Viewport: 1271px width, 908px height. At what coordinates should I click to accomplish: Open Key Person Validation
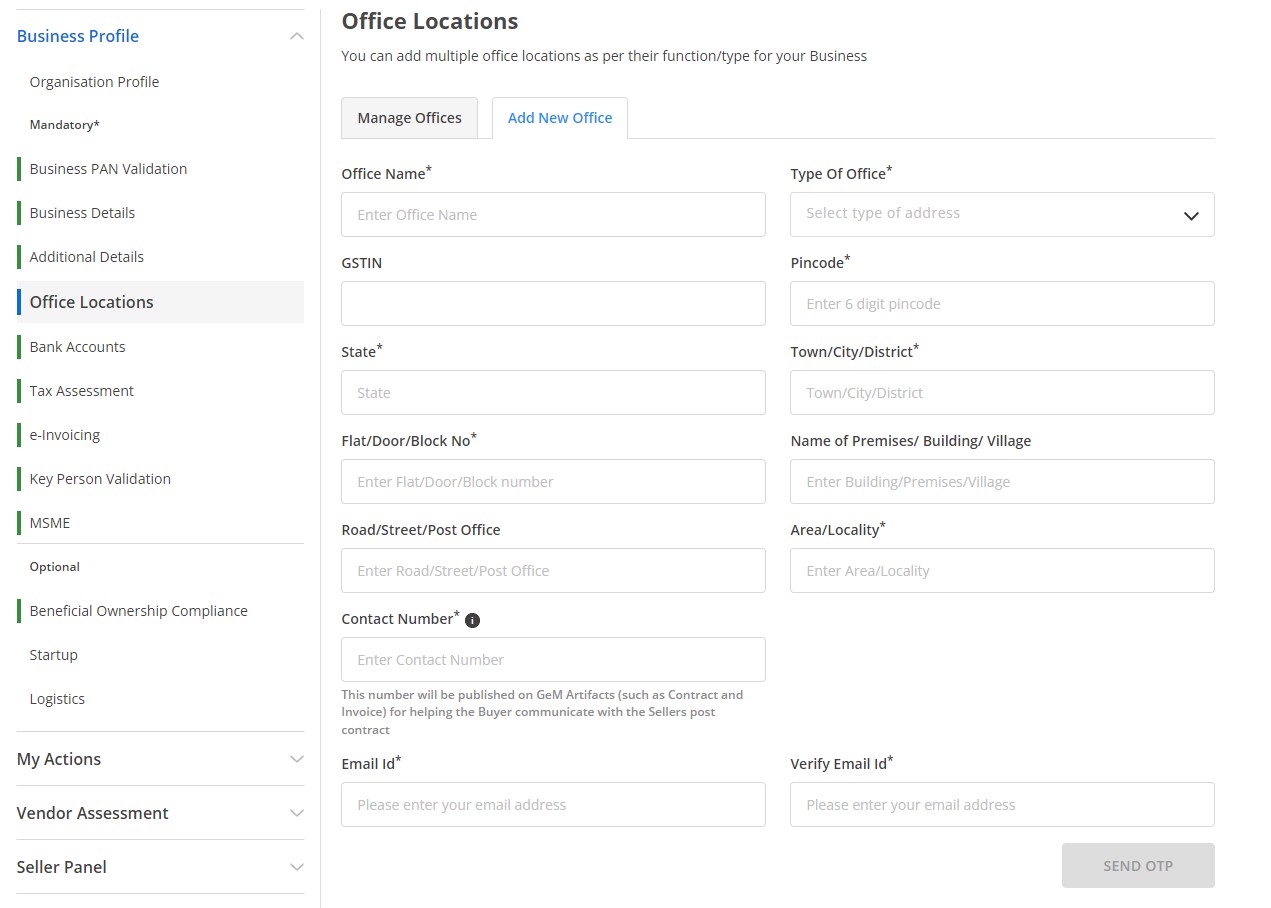[99, 478]
